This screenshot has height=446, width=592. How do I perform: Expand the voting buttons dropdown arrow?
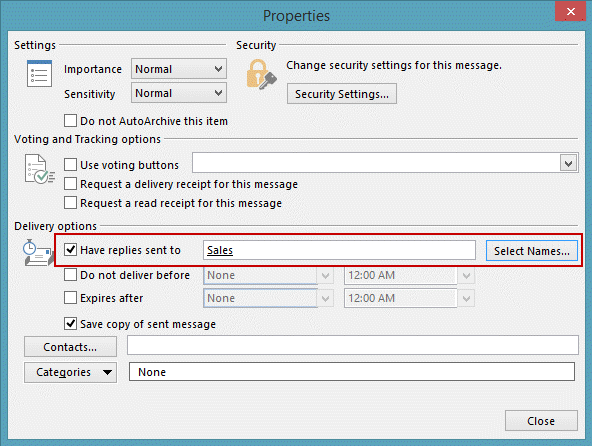[568, 163]
